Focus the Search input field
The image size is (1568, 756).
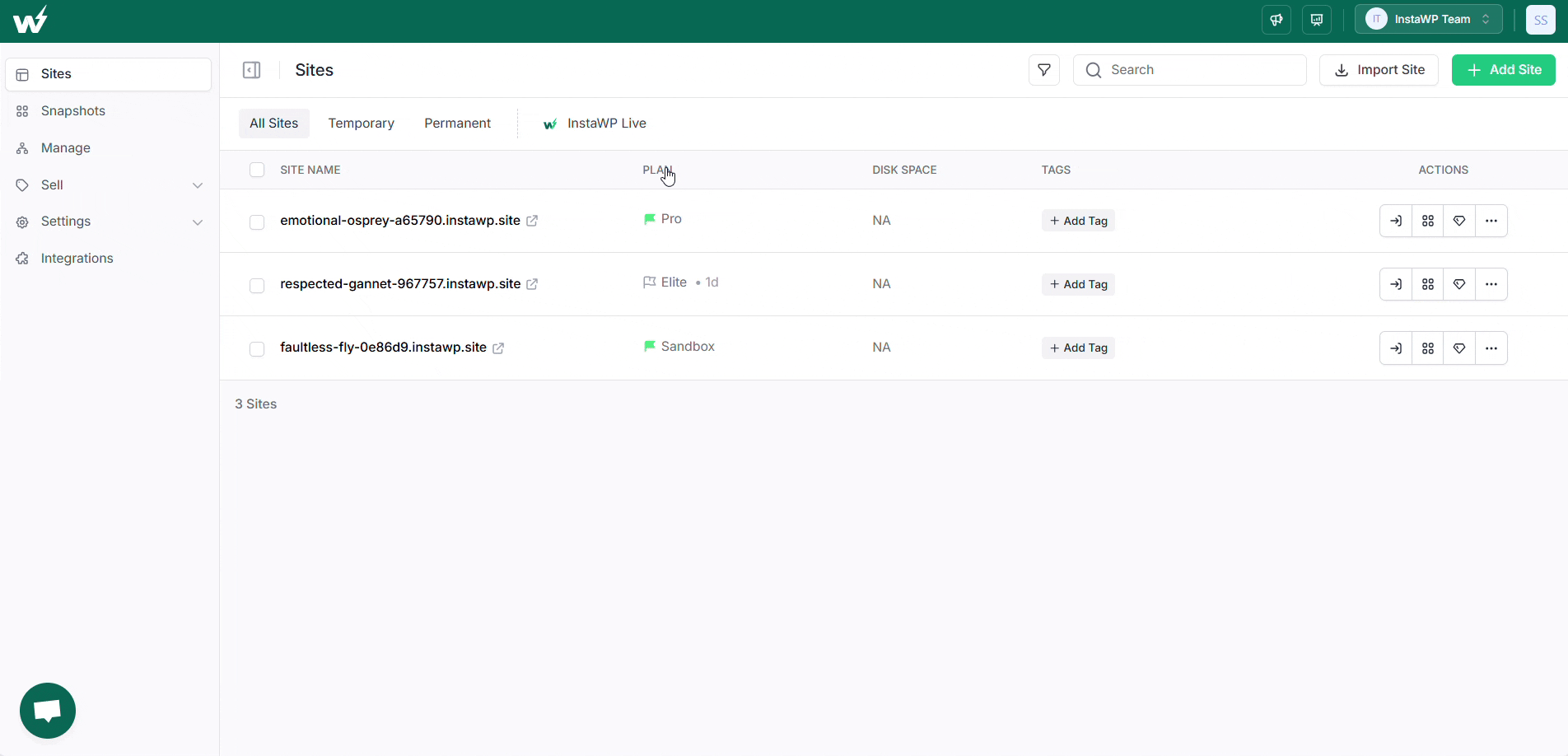point(1189,70)
